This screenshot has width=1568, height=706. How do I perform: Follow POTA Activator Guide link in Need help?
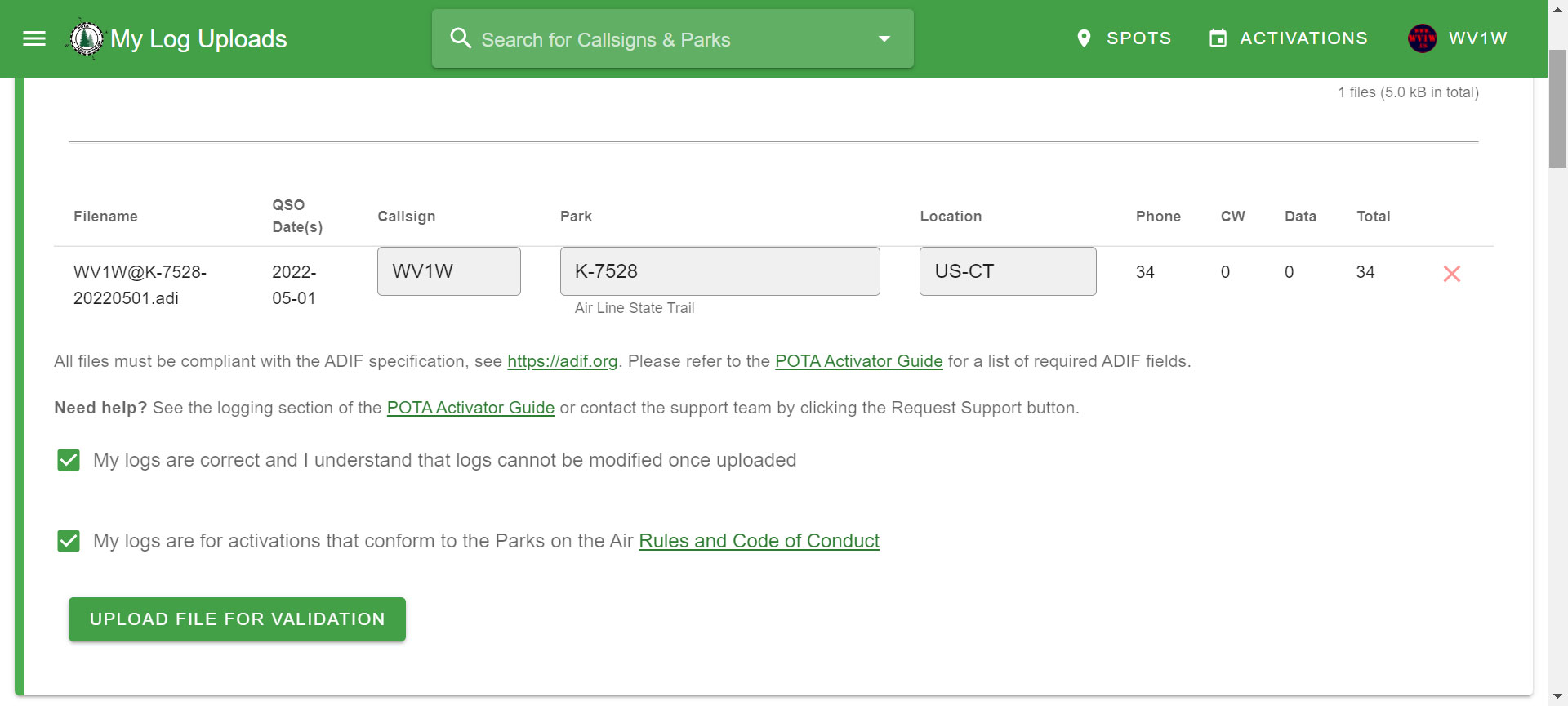470,408
